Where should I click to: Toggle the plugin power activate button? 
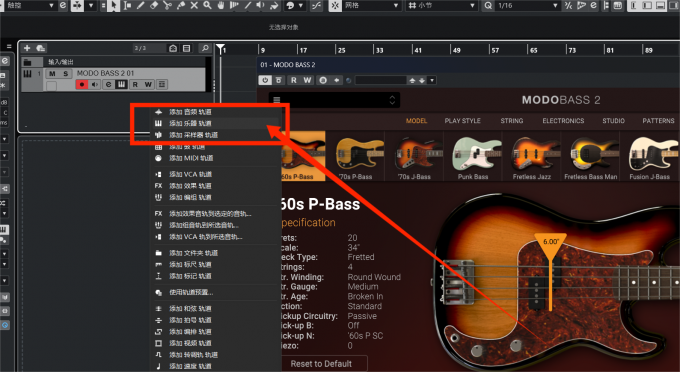(265, 80)
